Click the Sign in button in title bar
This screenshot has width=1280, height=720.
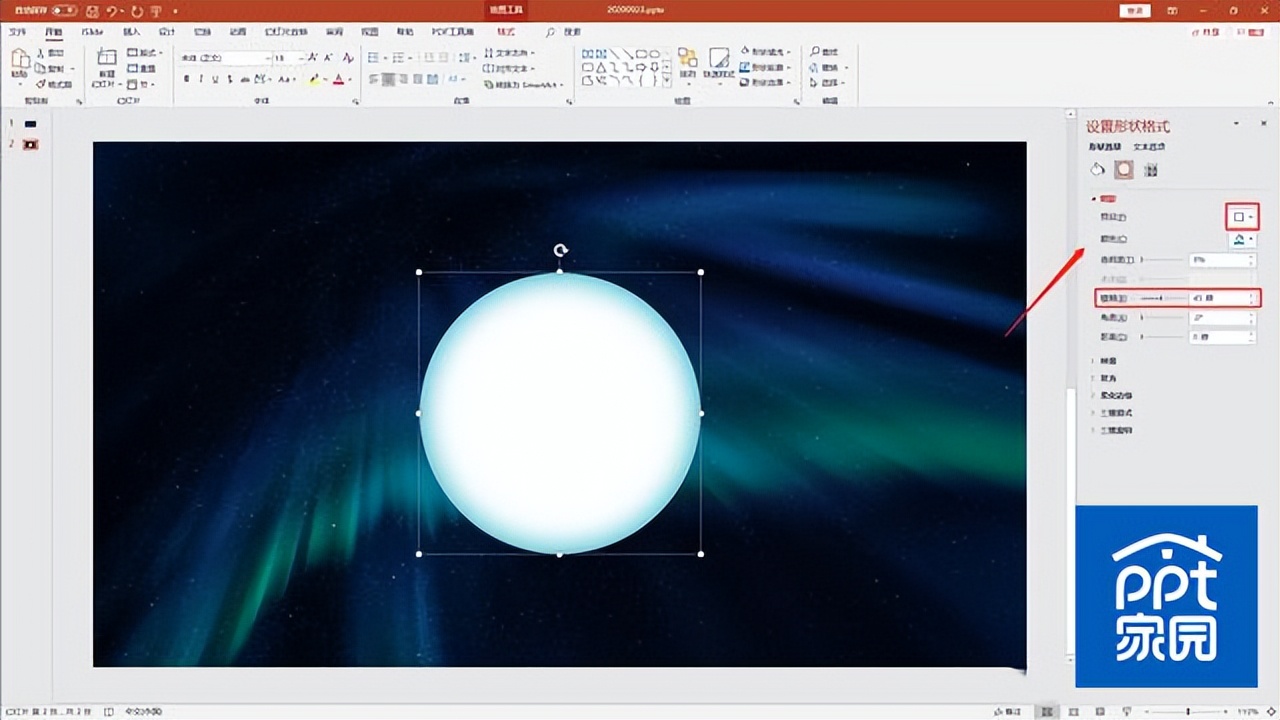coord(1135,11)
